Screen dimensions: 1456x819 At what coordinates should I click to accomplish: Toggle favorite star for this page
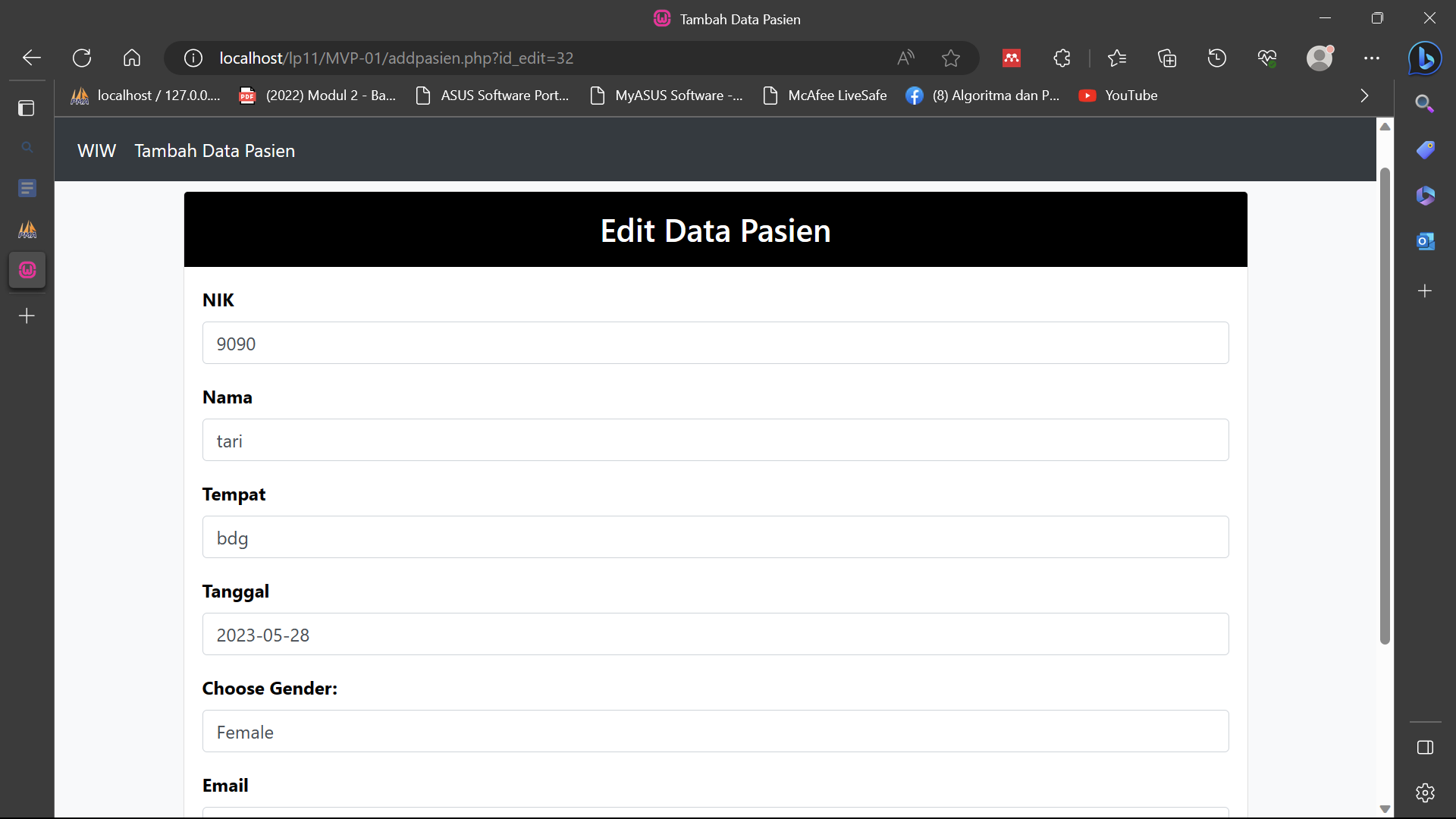(951, 58)
